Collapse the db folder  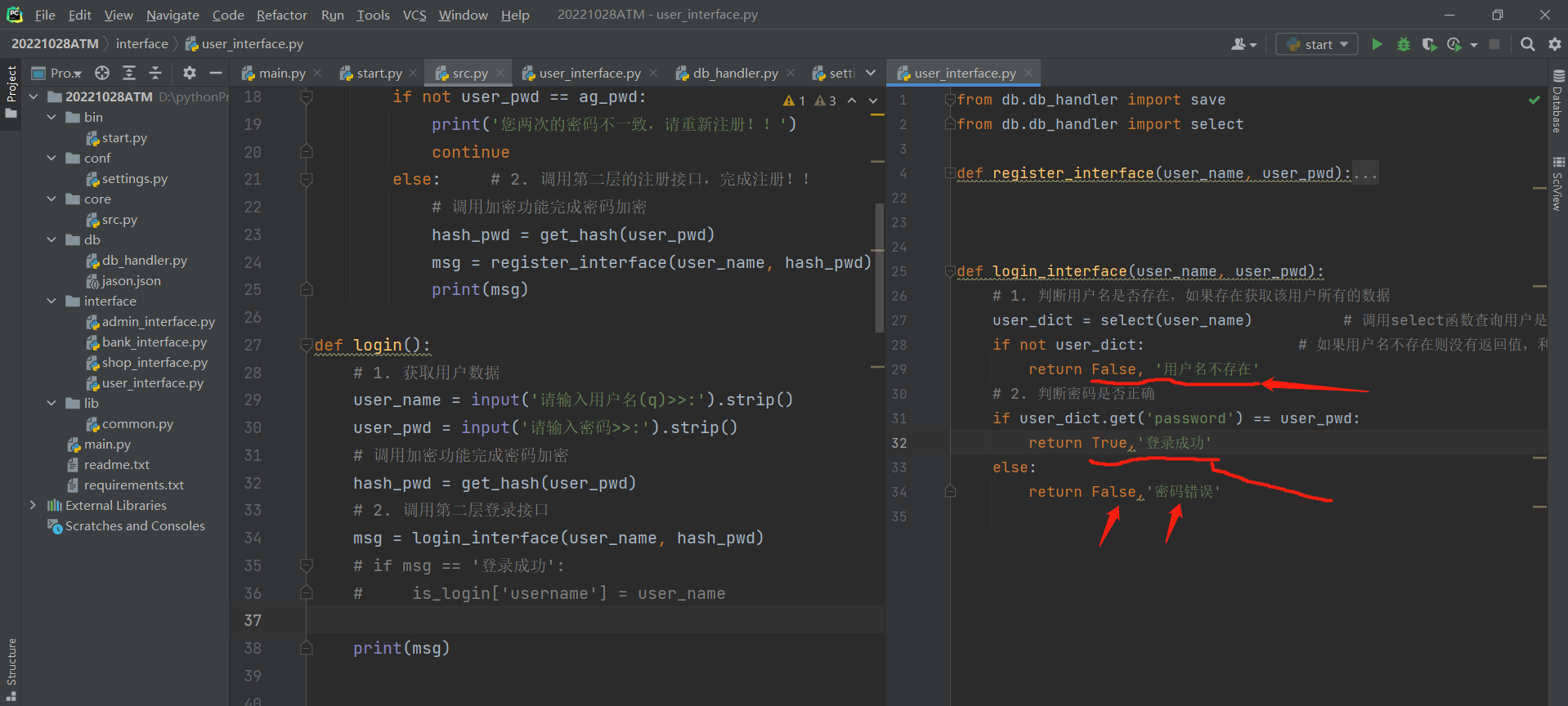coord(52,239)
